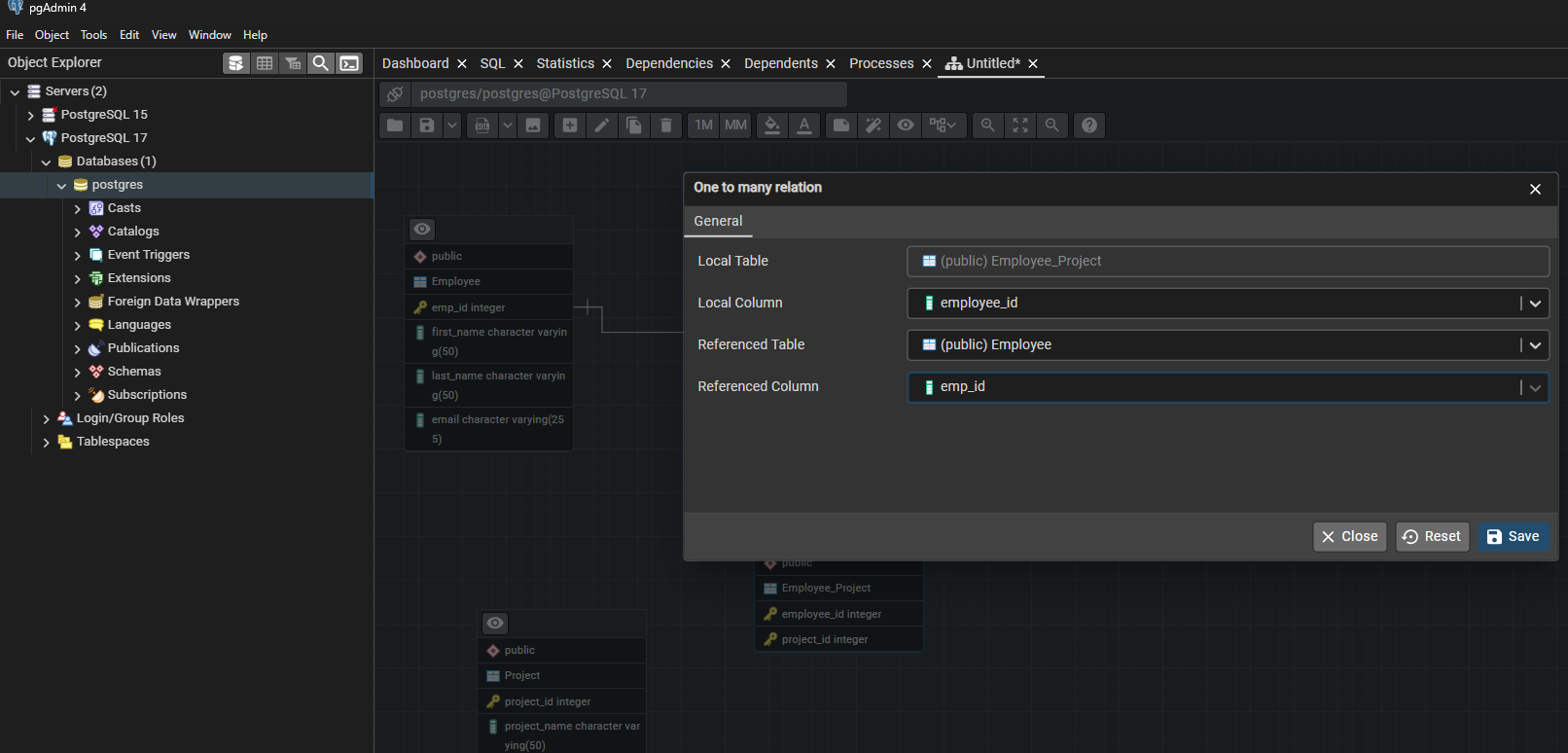1568x753 pixels.
Task: Click the Fill color bucket icon
Action: (771, 125)
